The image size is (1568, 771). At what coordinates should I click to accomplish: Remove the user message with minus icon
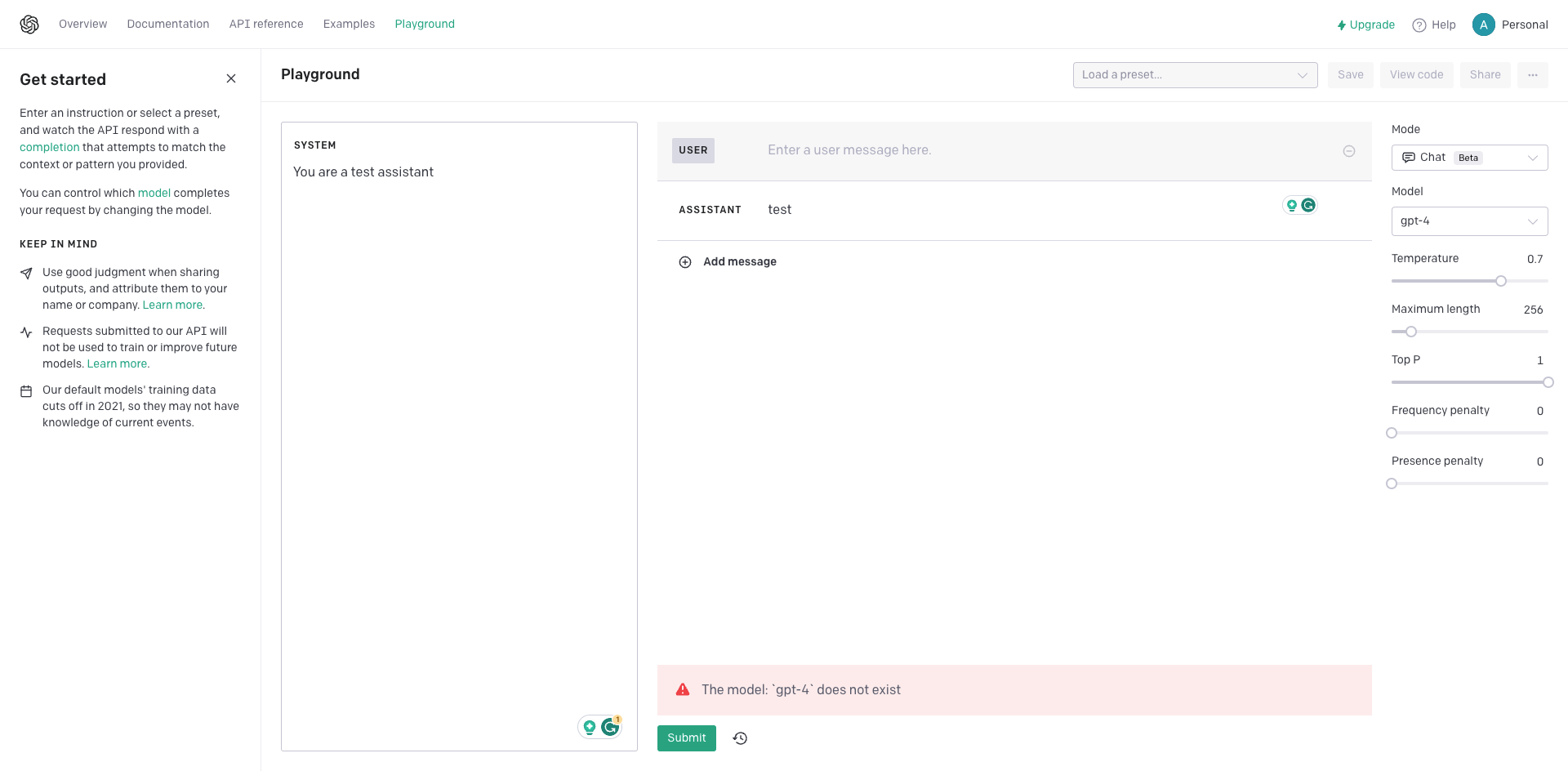coord(1349,151)
